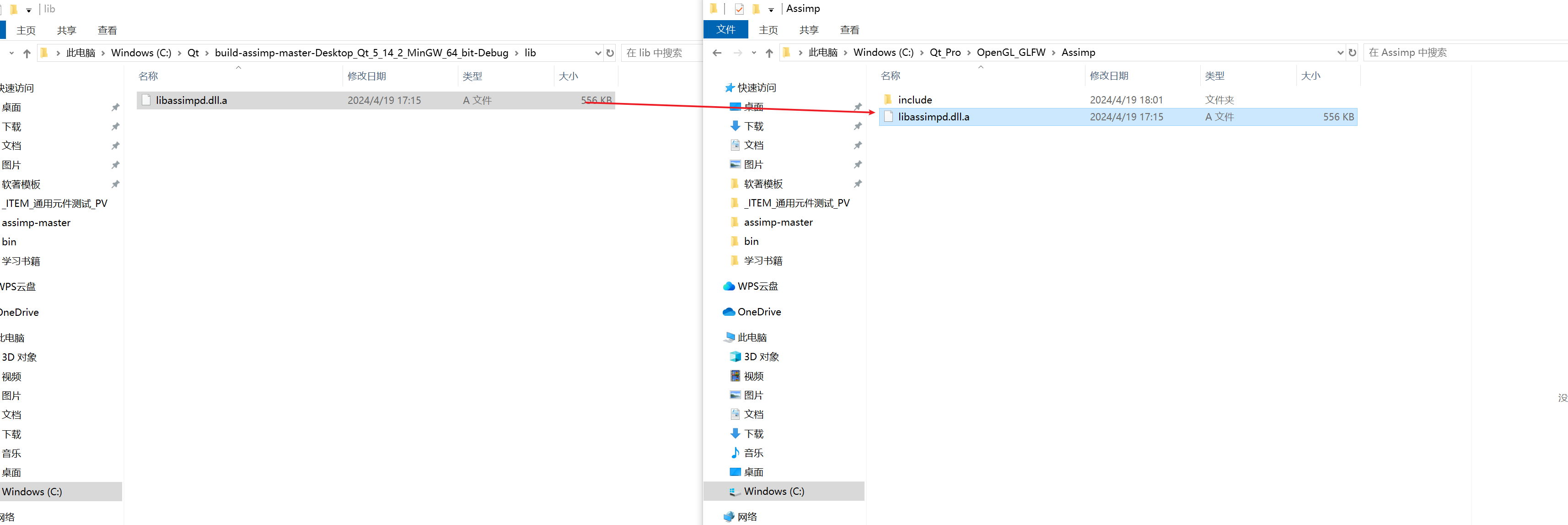
Task: Open bin folder in Assimp window sidebar
Action: pos(751,242)
